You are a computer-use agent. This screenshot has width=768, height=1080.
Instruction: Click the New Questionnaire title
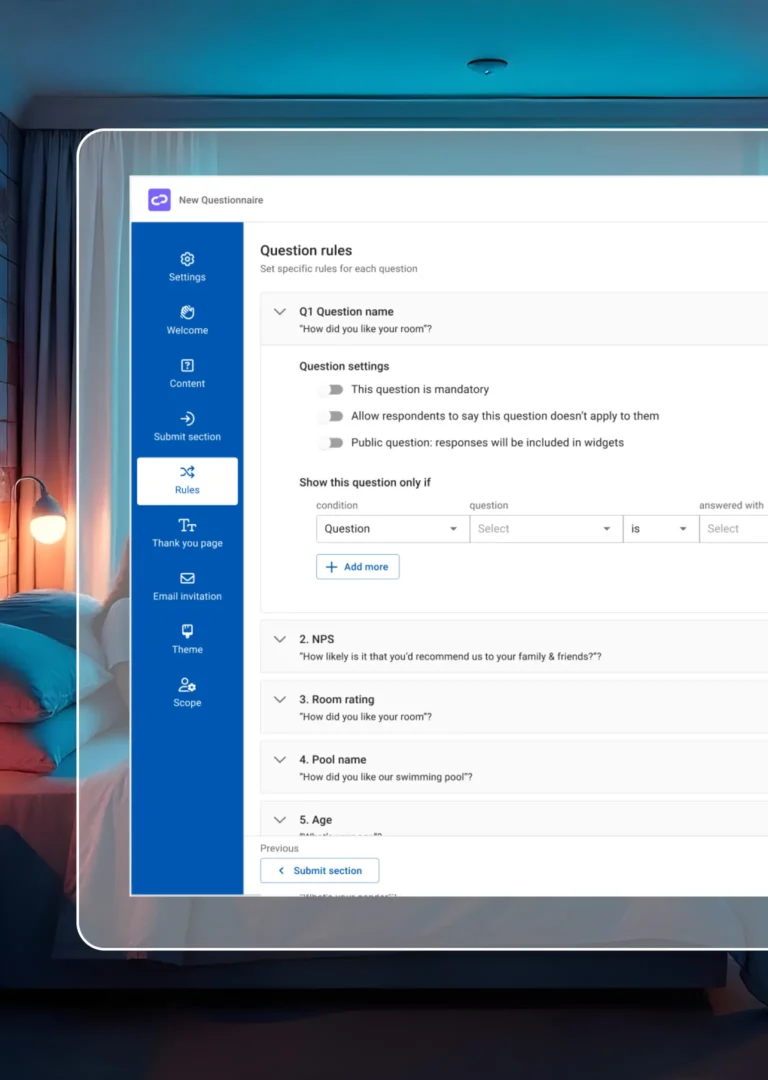click(x=221, y=200)
